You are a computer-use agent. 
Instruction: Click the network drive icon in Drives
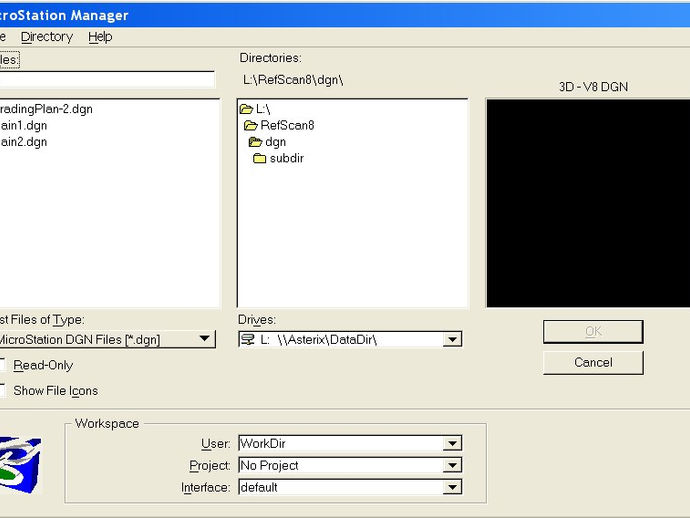[248, 339]
